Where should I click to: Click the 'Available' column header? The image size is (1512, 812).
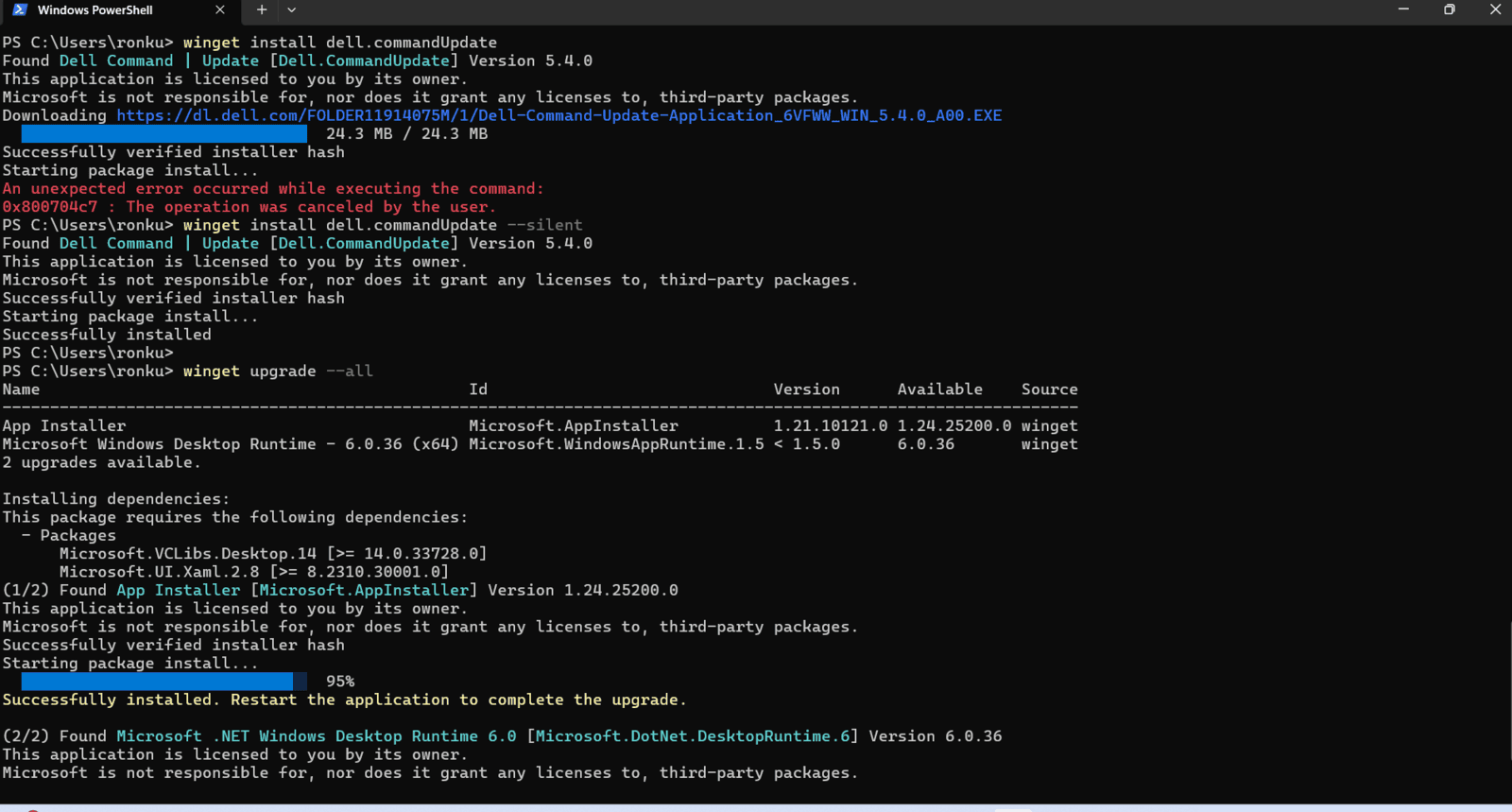pos(939,389)
